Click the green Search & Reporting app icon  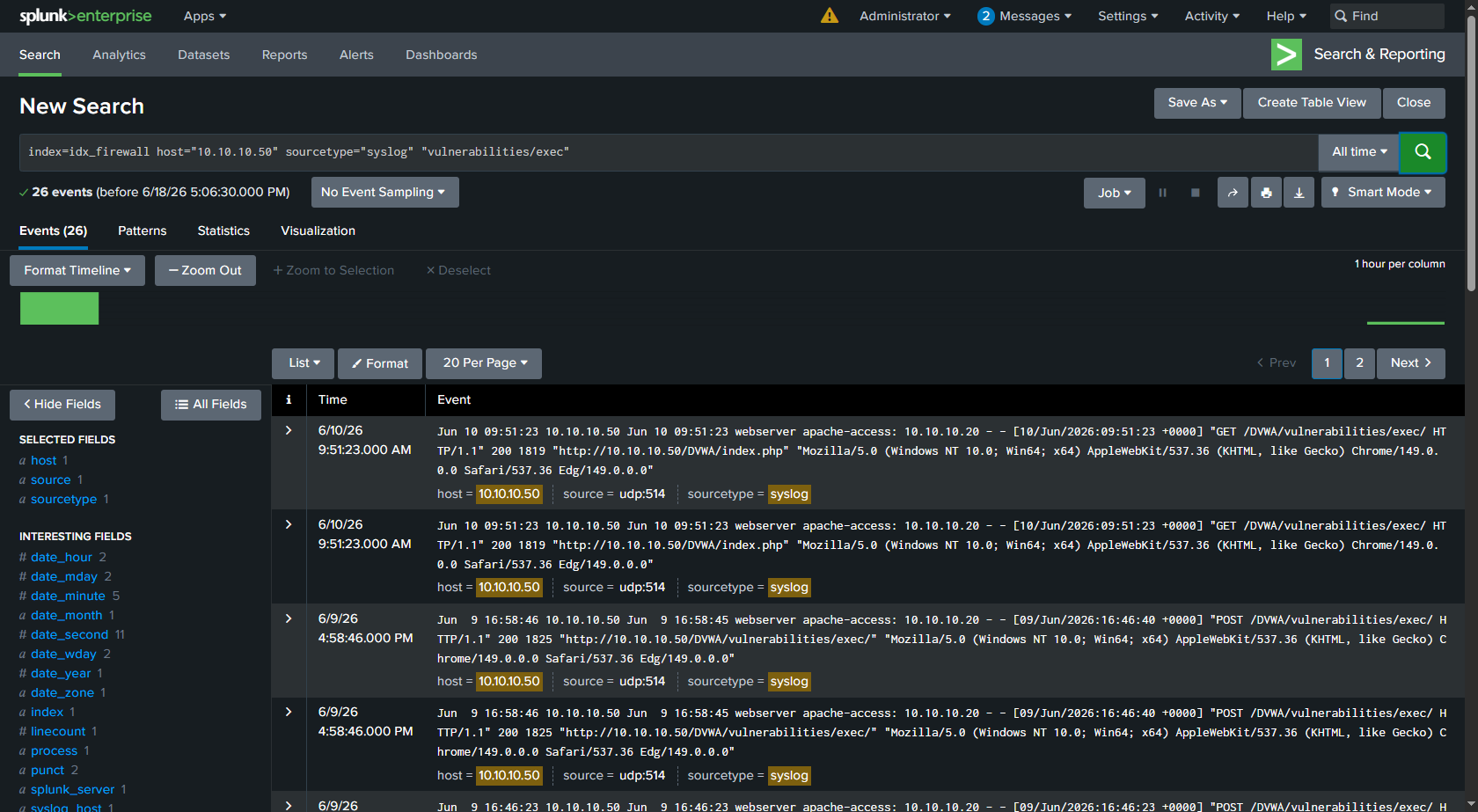tap(1286, 55)
